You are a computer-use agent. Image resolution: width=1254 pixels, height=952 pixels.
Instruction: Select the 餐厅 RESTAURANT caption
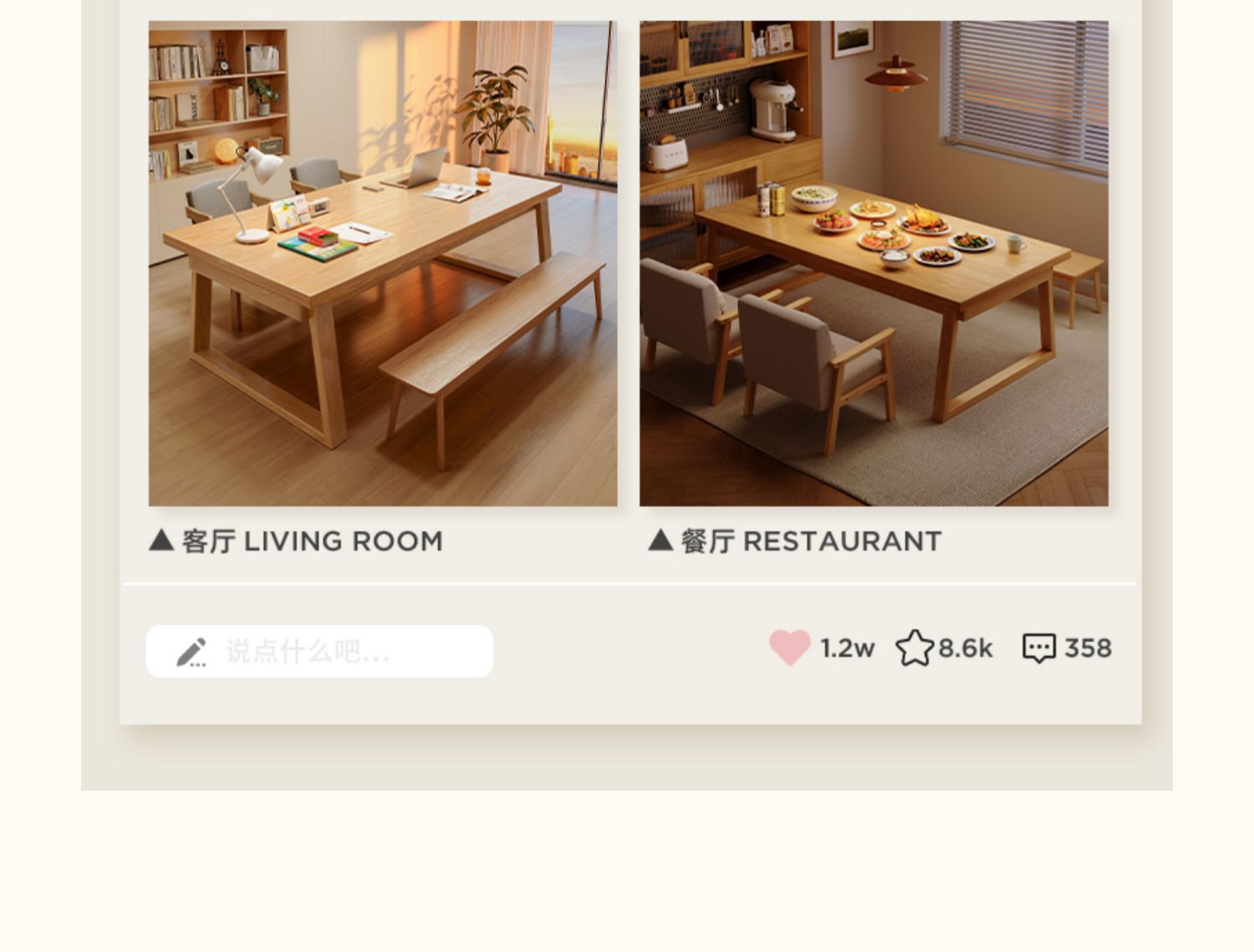(811, 541)
